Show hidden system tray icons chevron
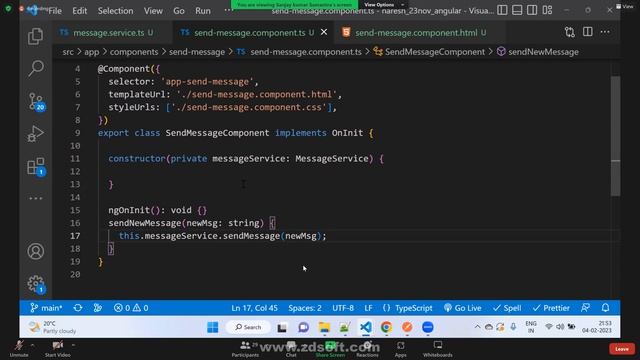The height and width of the screenshot is (360, 640). [477, 327]
